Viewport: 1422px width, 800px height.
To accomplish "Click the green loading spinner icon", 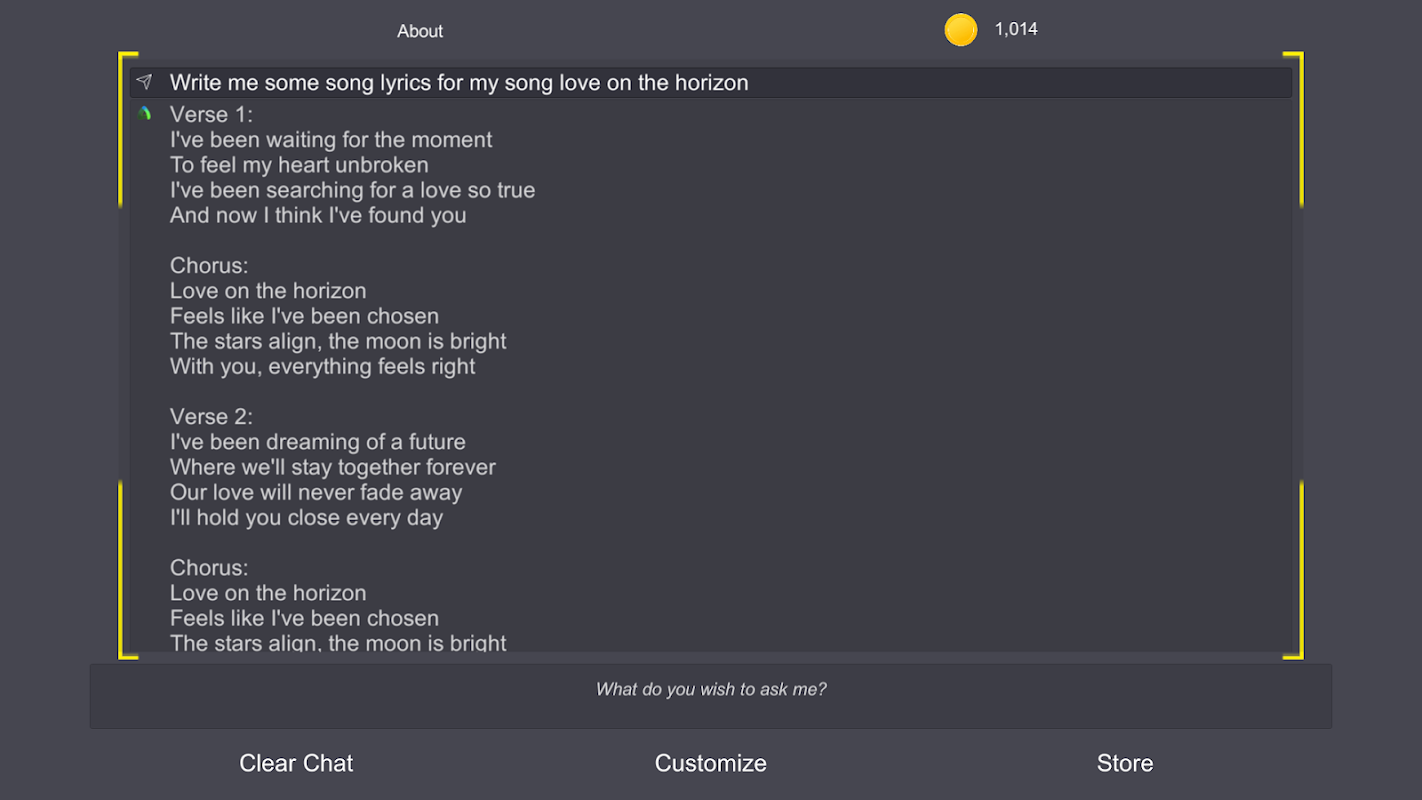I will click(x=145, y=114).
